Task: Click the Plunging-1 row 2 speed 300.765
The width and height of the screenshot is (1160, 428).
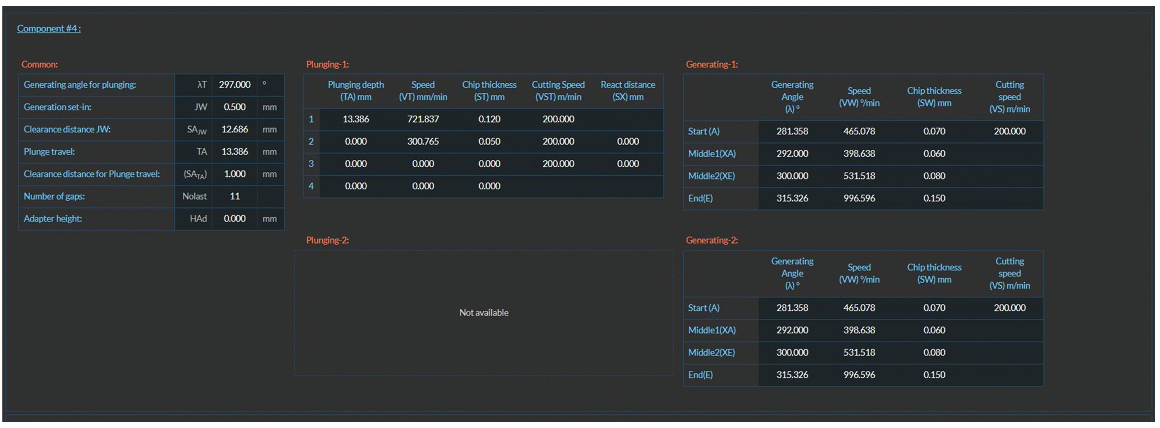Action: click(423, 141)
